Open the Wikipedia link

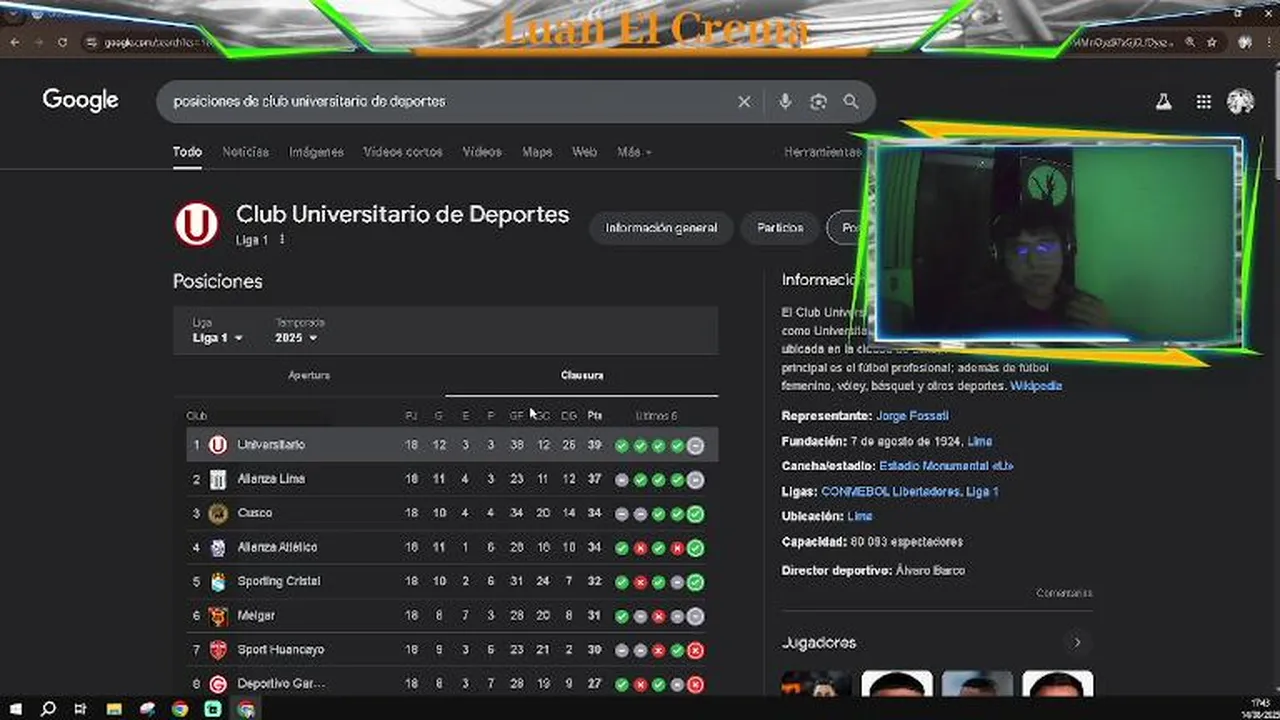1036,386
